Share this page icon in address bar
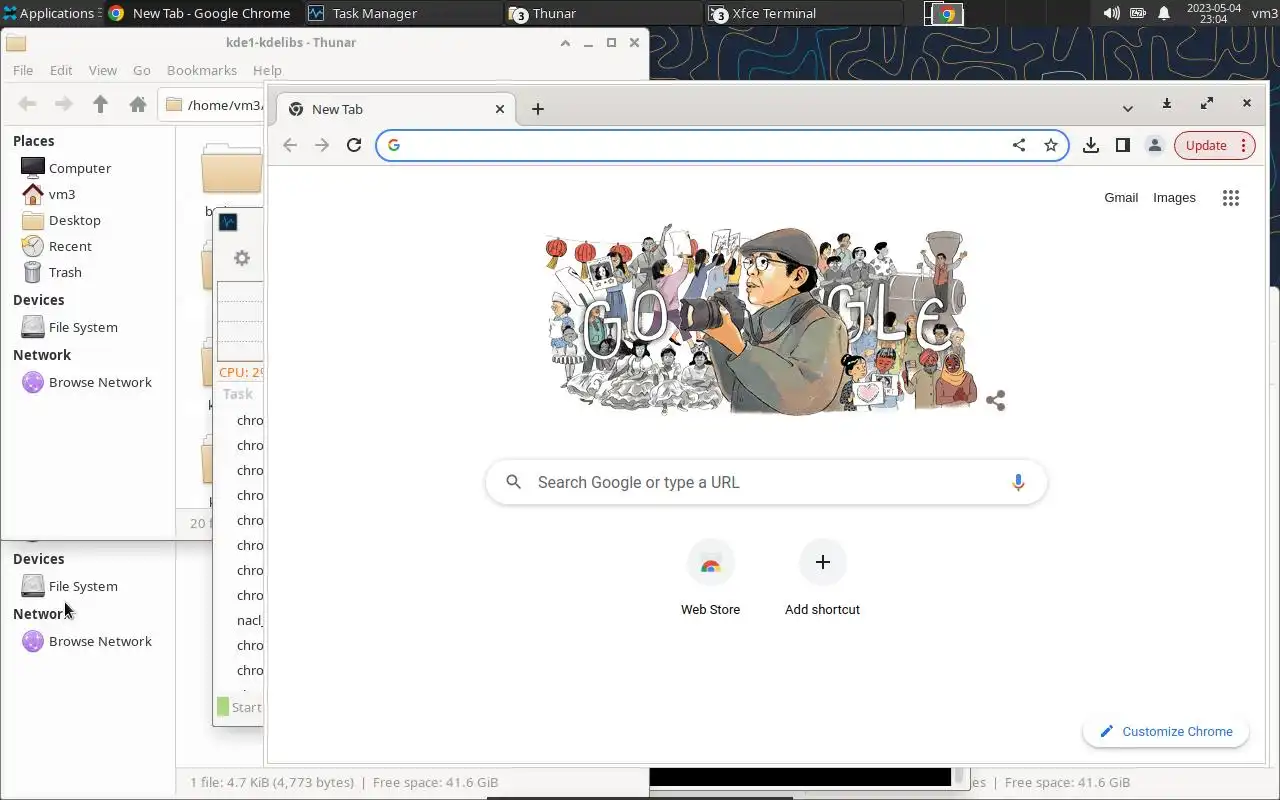This screenshot has width=1280, height=800. pyautogui.click(x=1019, y=145)
